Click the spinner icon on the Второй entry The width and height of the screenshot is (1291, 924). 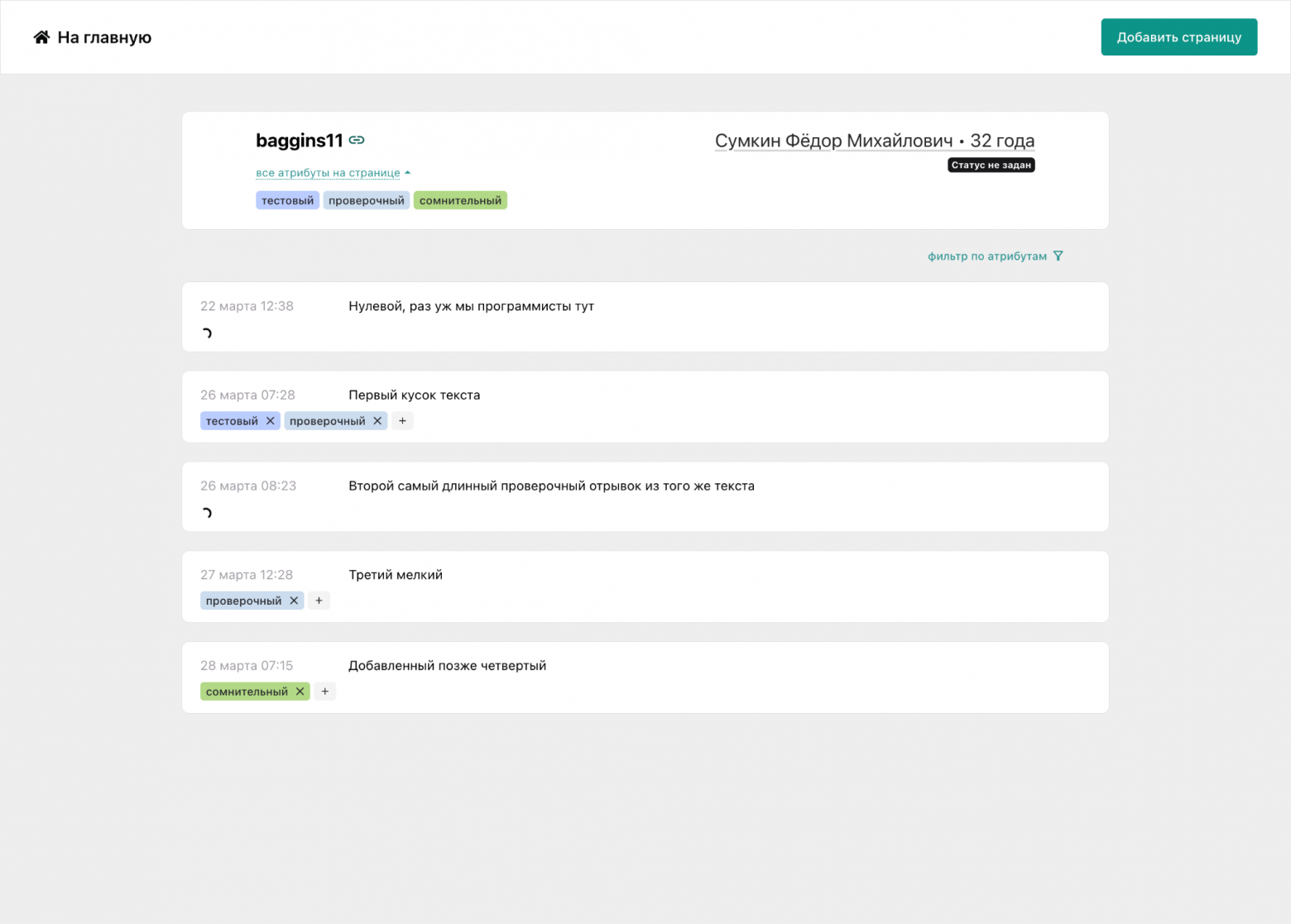[207, 511]
